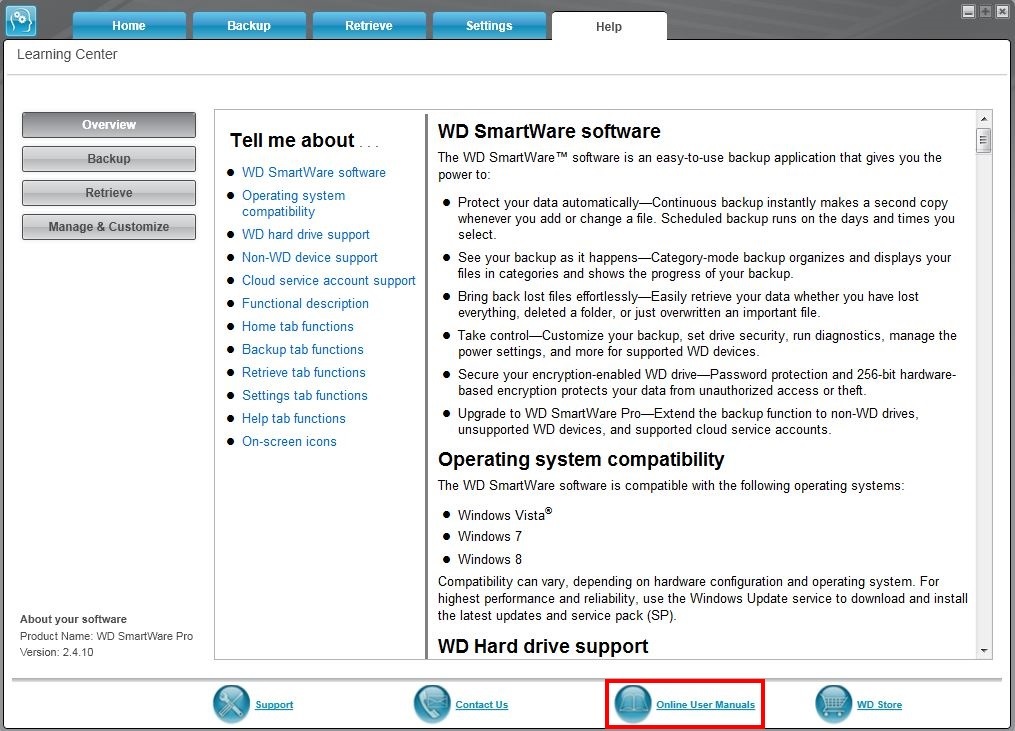The width and height of the screenshot is (1015, 731).
Task: Select the Help tab
Action: coord(609,27)
